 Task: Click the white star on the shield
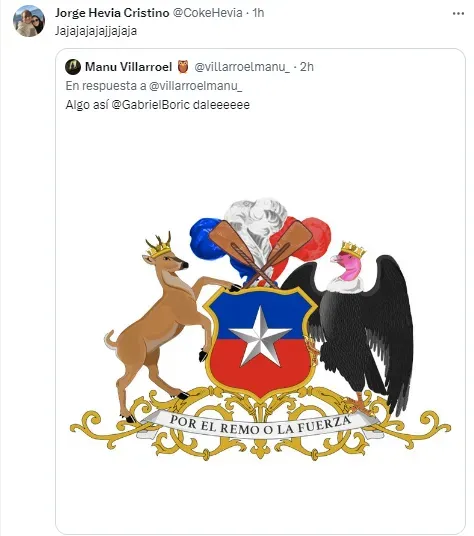[260, 337]
